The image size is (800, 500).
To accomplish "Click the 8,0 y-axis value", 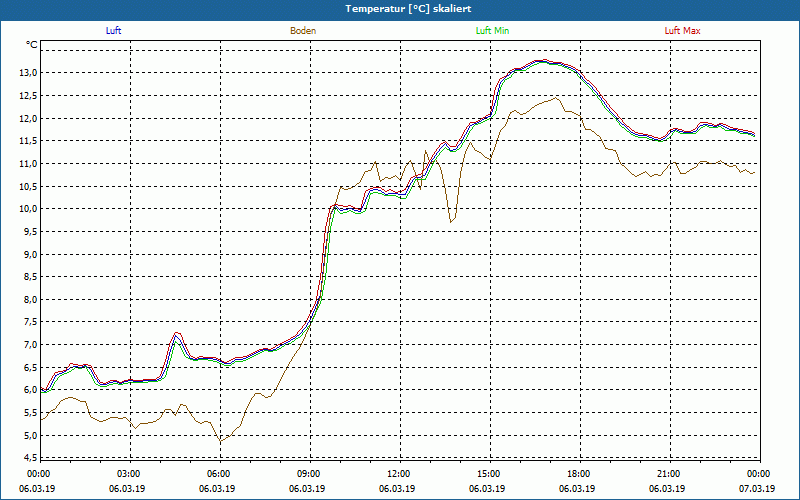I will click(30, 299).
